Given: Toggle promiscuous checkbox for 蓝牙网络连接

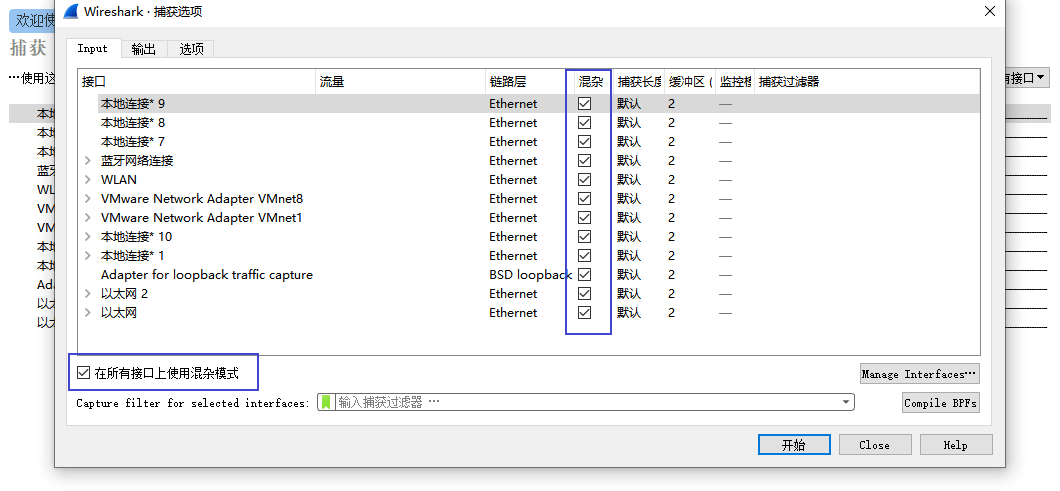Looking at the screenshot, I should tap(585, 160).
